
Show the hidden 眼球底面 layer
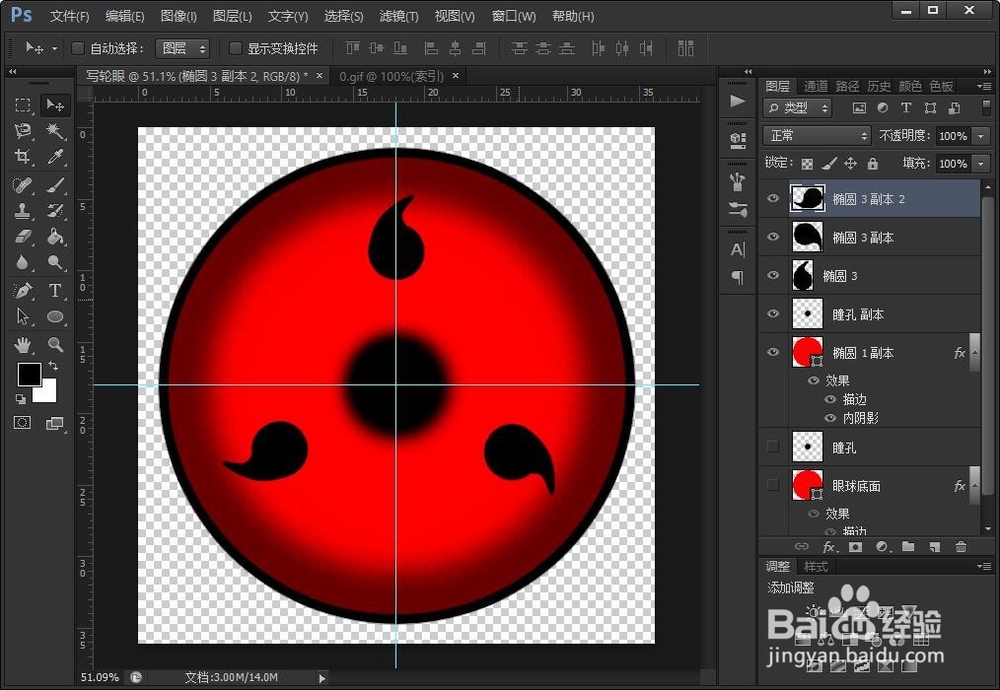[x=773, y=485]
